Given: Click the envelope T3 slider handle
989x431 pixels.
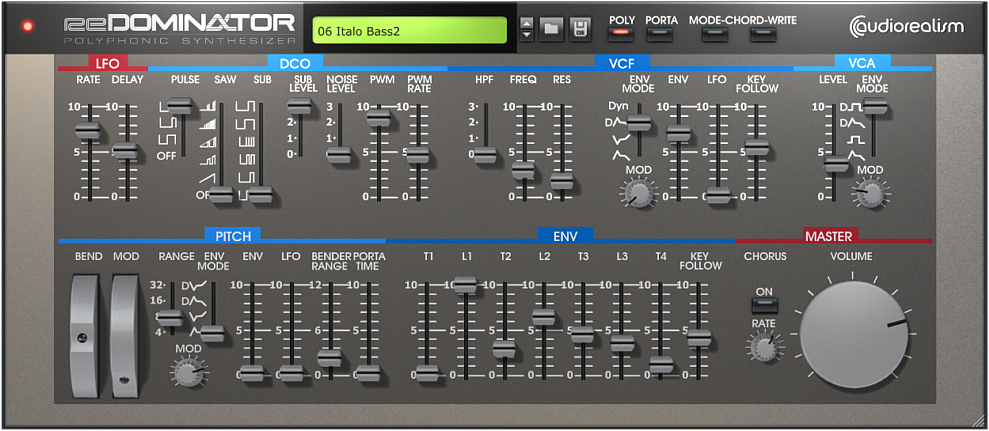Looking at the screenshot, I should 582,334.
